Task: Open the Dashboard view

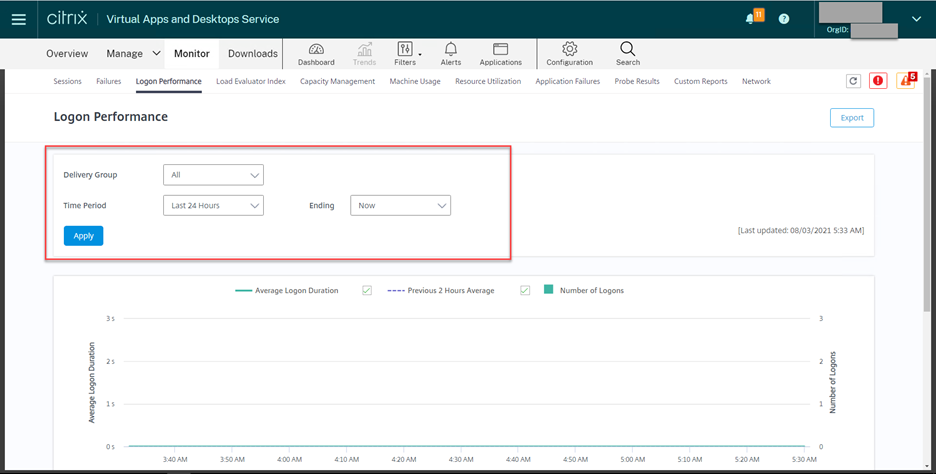Action: pos(316,54)
